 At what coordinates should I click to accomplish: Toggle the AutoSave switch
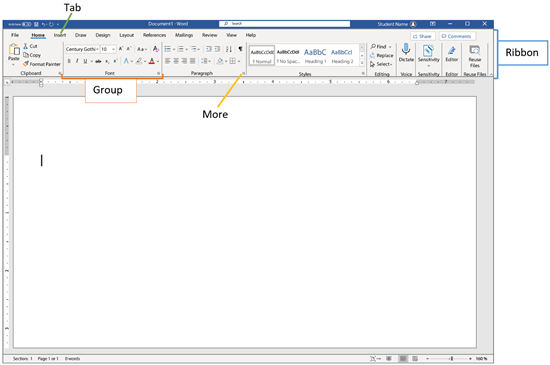(x=26, y=24)
